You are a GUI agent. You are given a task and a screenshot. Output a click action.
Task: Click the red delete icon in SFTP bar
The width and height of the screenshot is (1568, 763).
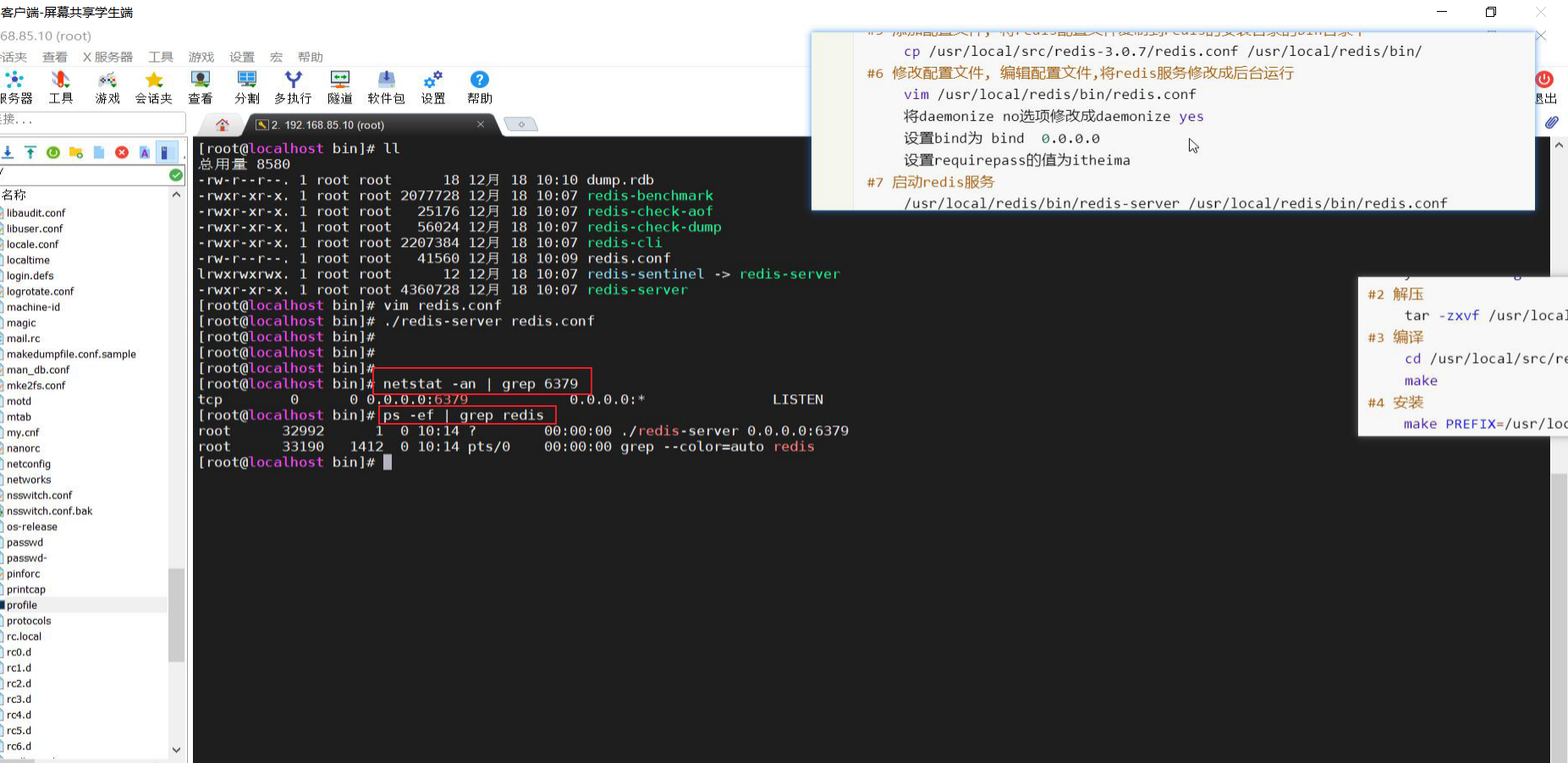[122, 152]
